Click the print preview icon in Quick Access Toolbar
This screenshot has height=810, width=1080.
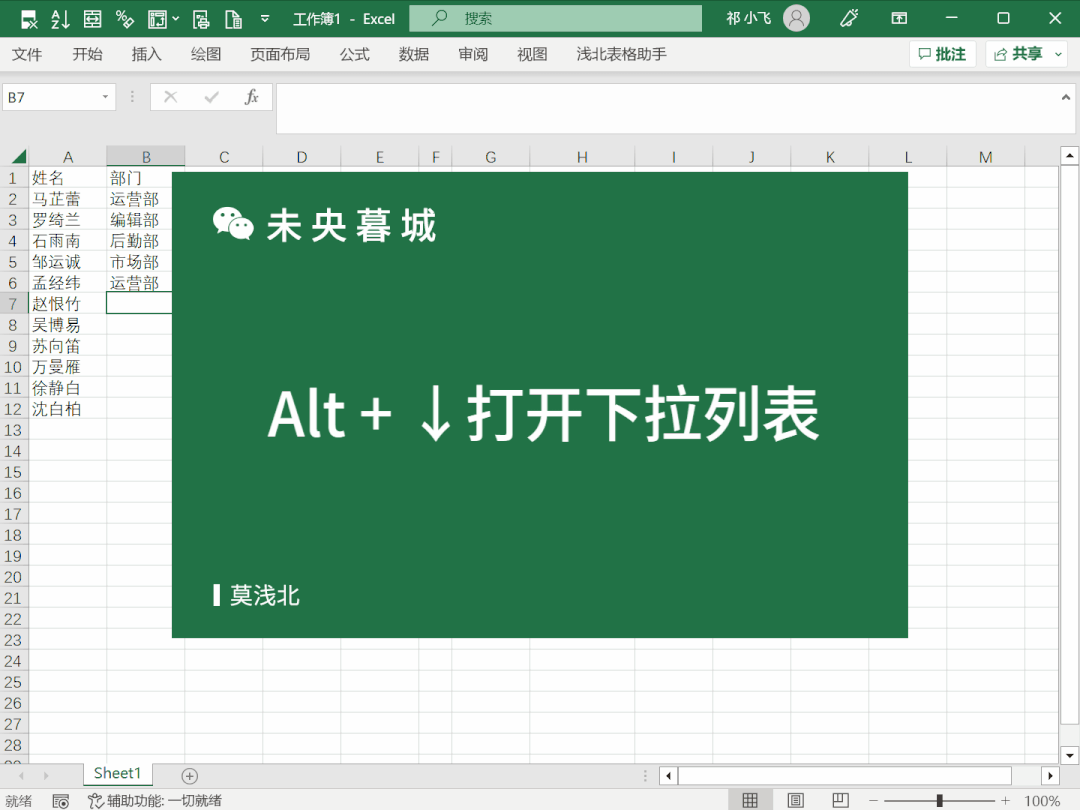tap(200, 18)
